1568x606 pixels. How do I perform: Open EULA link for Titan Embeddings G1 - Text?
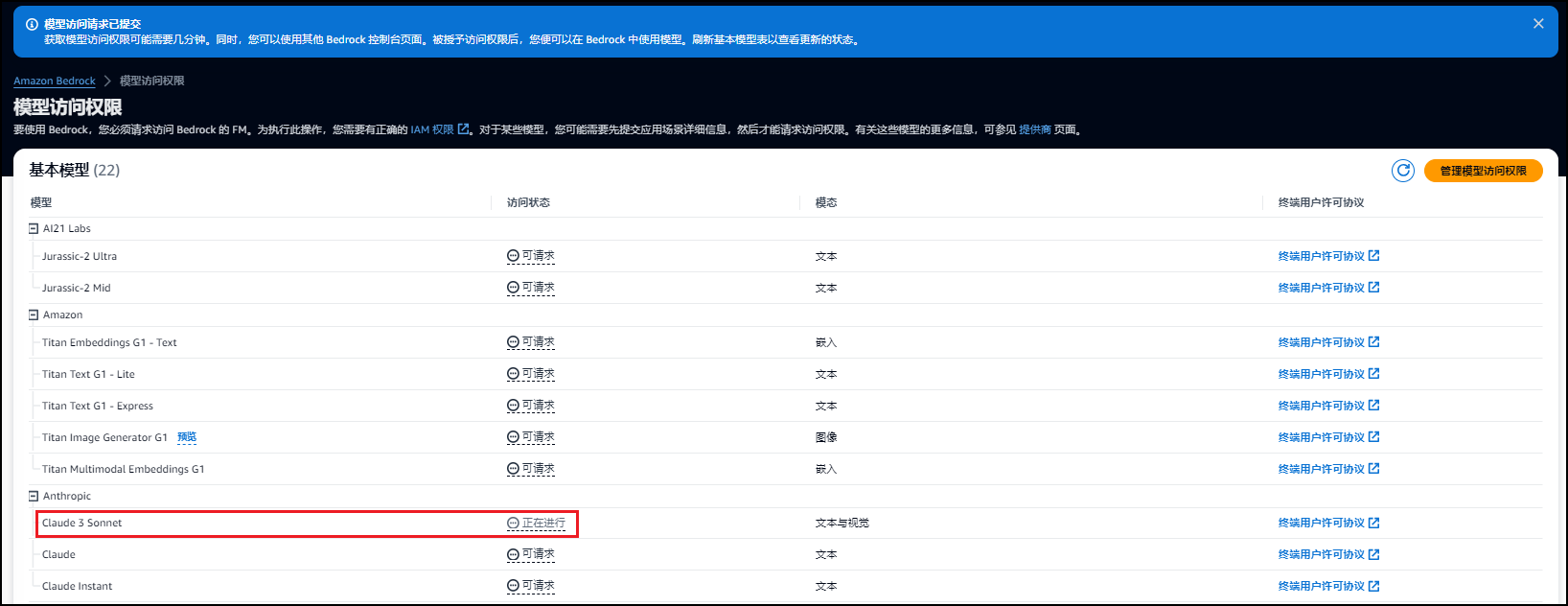[x=1328, y=342]
